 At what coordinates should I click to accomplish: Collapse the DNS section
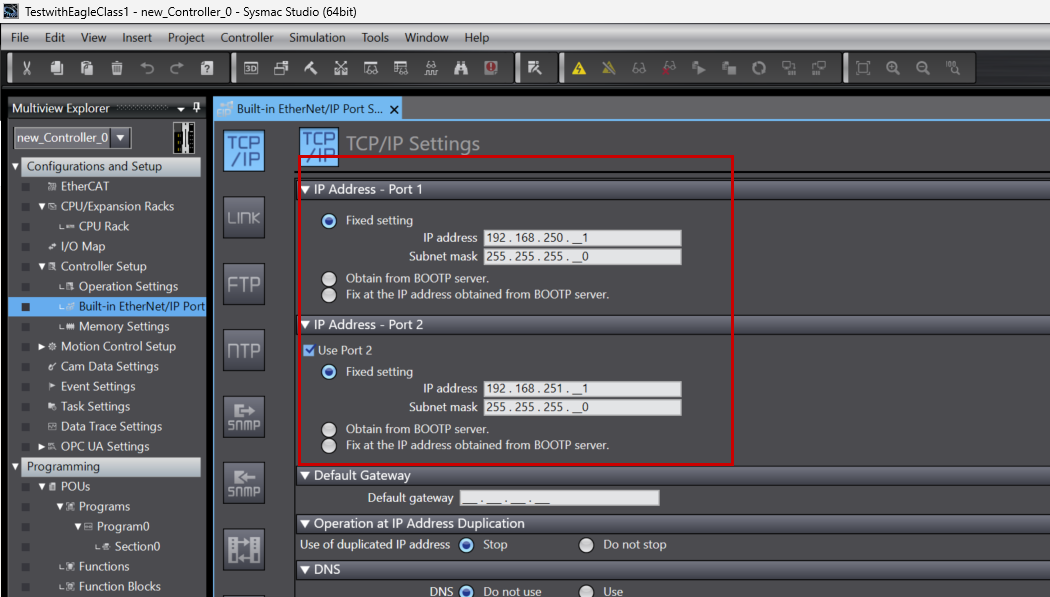(x=305, y=570)
